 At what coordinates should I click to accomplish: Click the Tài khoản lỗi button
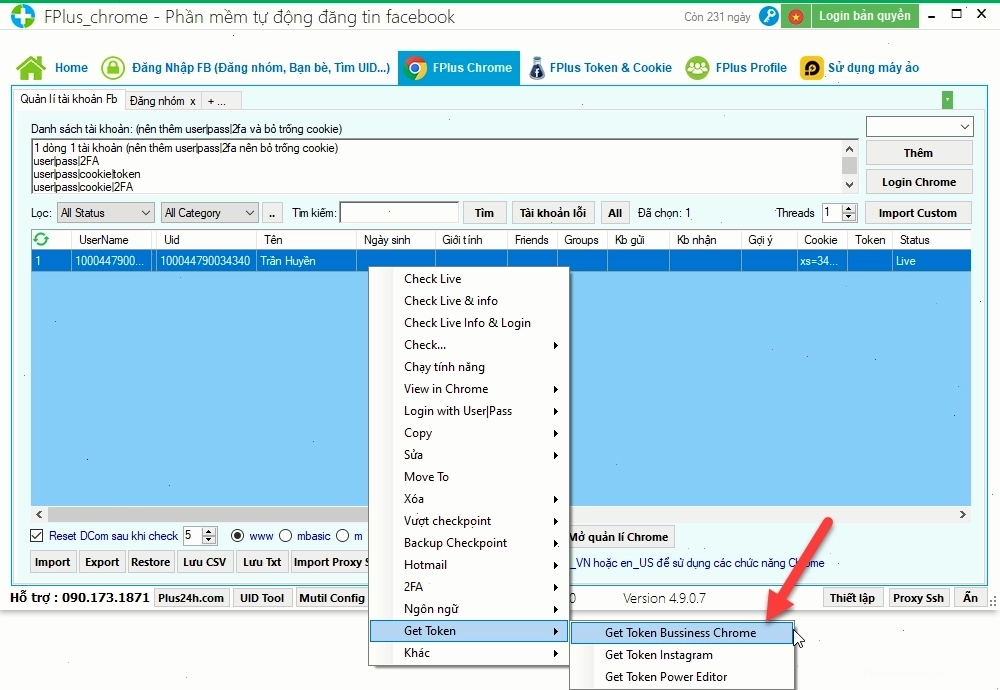click(x=553, y=213)
